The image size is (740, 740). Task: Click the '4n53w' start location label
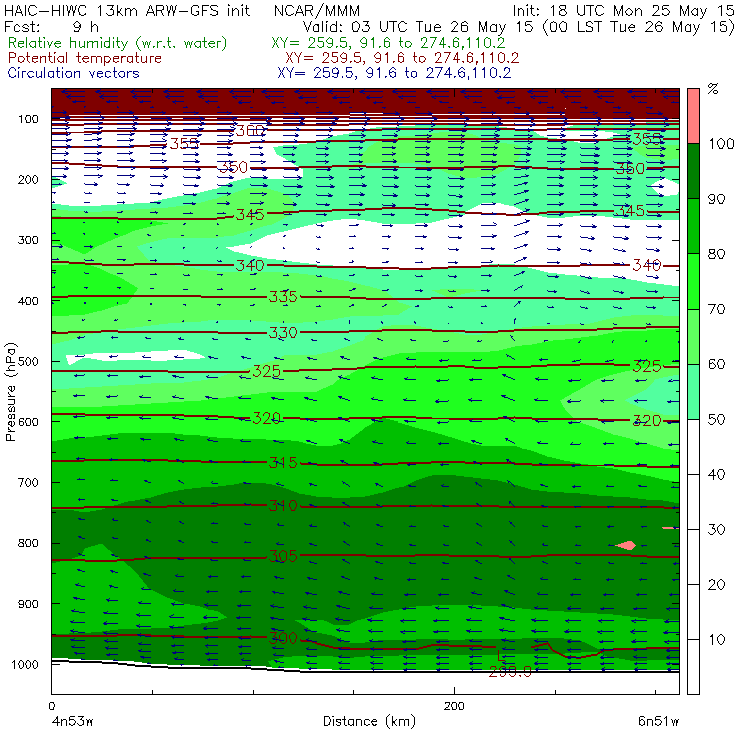(x=73, y=721)
